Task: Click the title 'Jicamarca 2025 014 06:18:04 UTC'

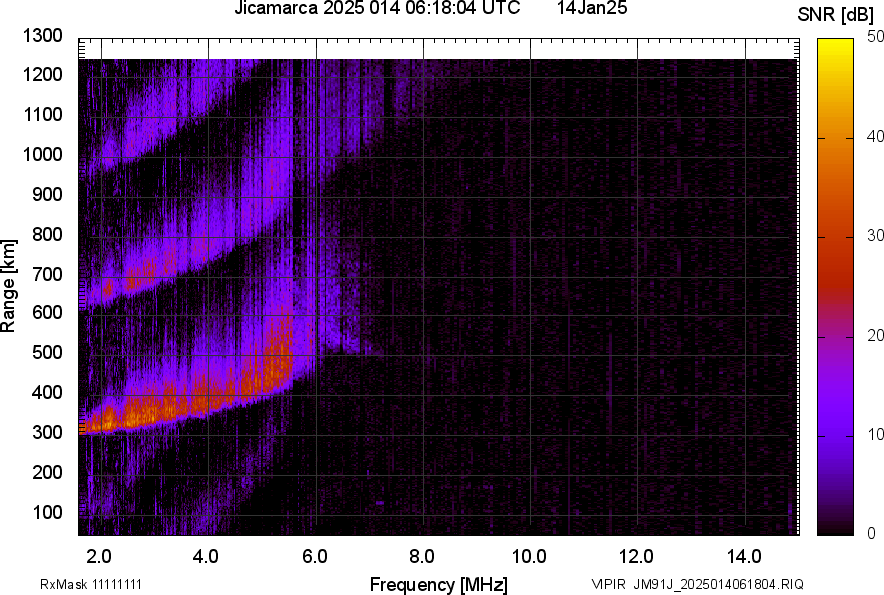Action: click(377, 8)
